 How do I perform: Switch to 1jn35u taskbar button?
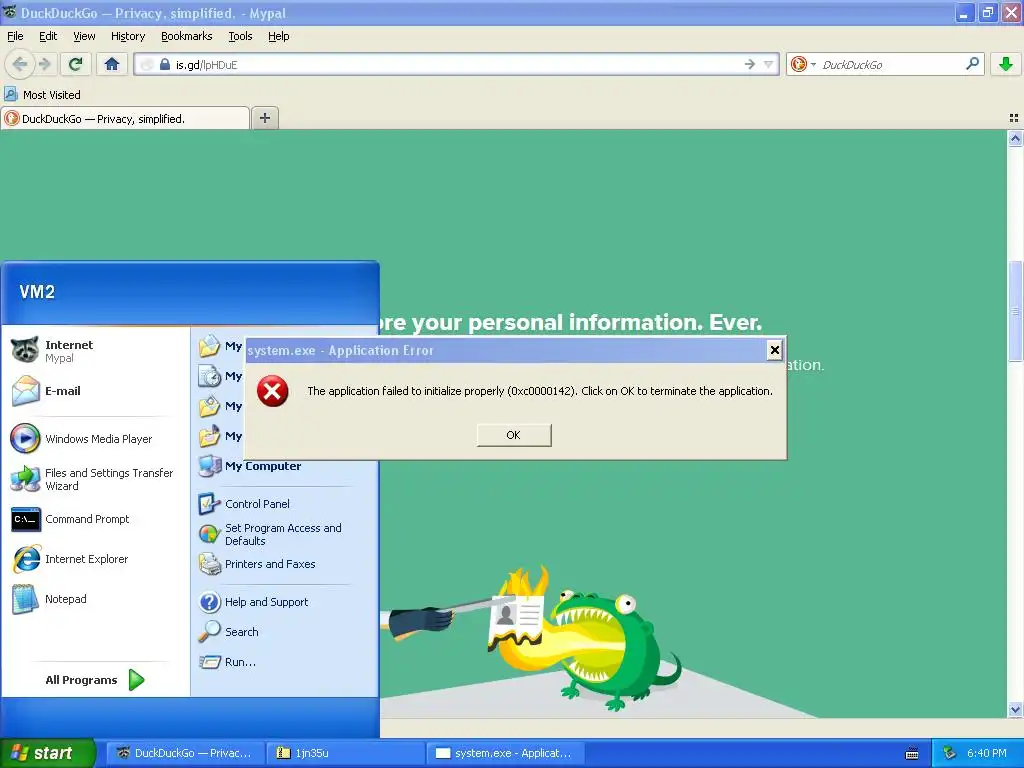[x=345, y=753]
